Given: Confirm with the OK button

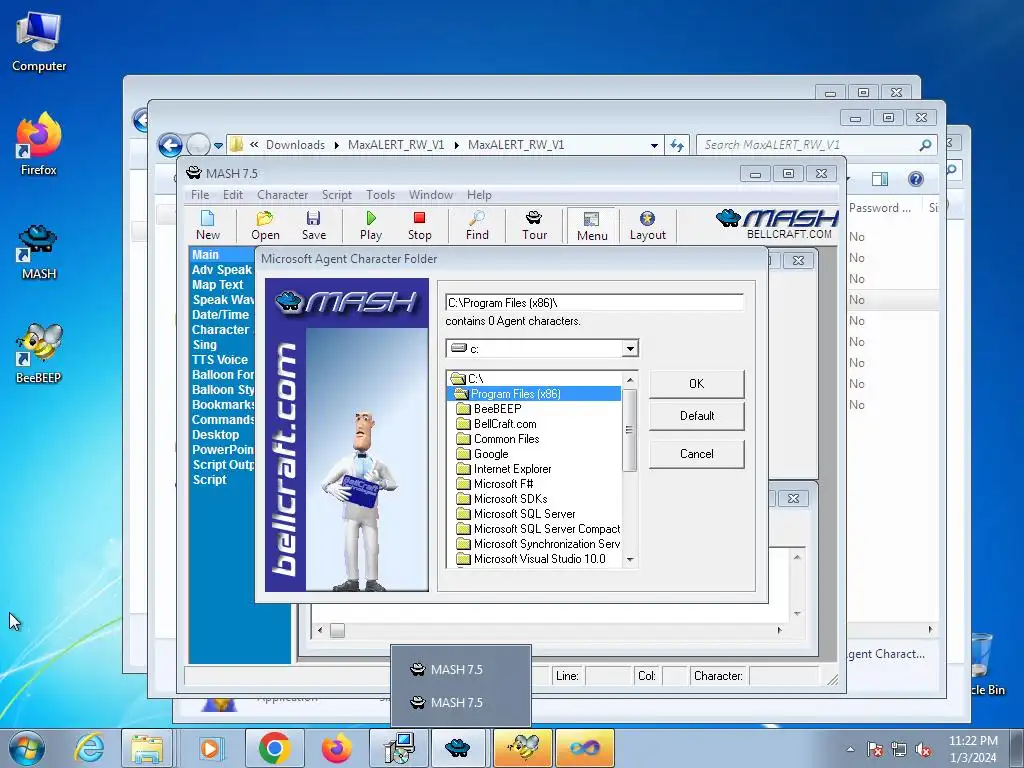Looking at the screenshot, I should (696, 384).
